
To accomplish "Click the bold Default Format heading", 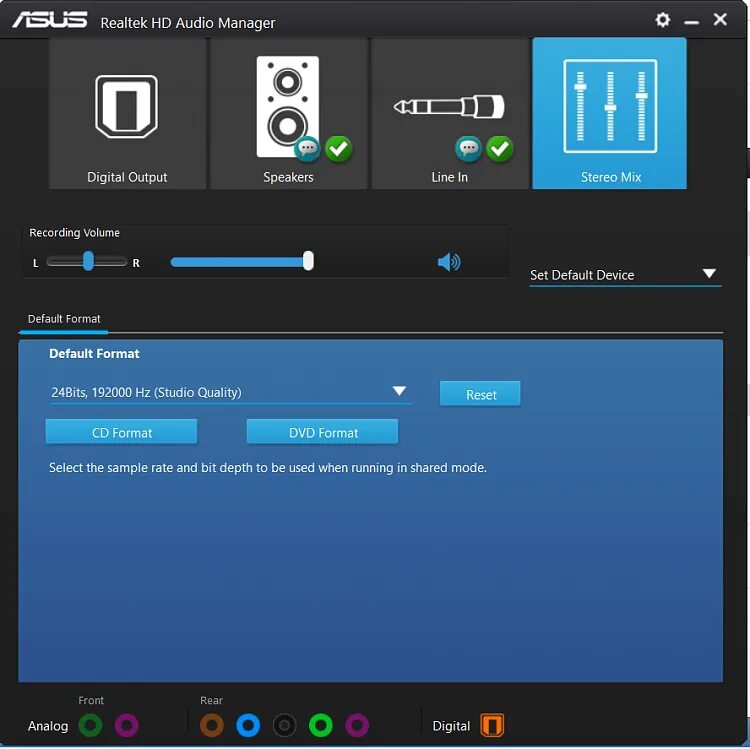I will pos(94,354).
